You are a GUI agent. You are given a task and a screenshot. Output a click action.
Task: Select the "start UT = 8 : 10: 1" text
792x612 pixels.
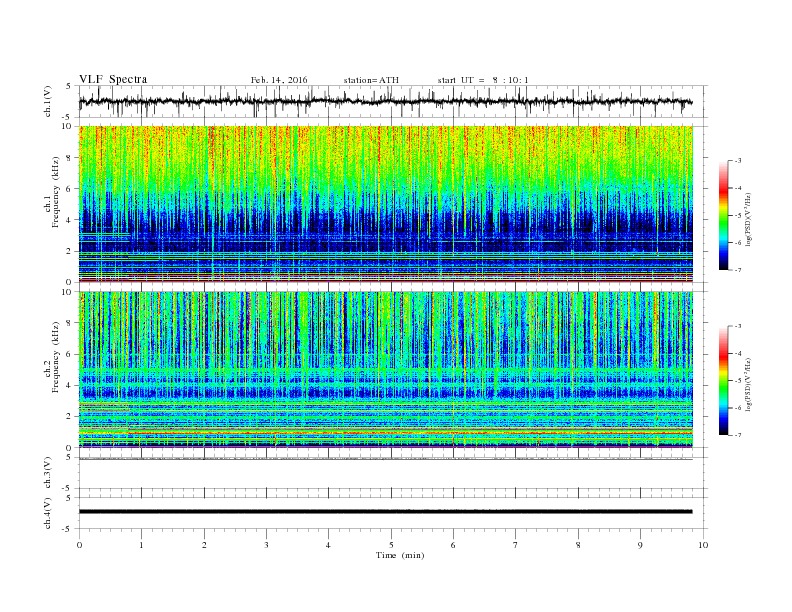483,80
